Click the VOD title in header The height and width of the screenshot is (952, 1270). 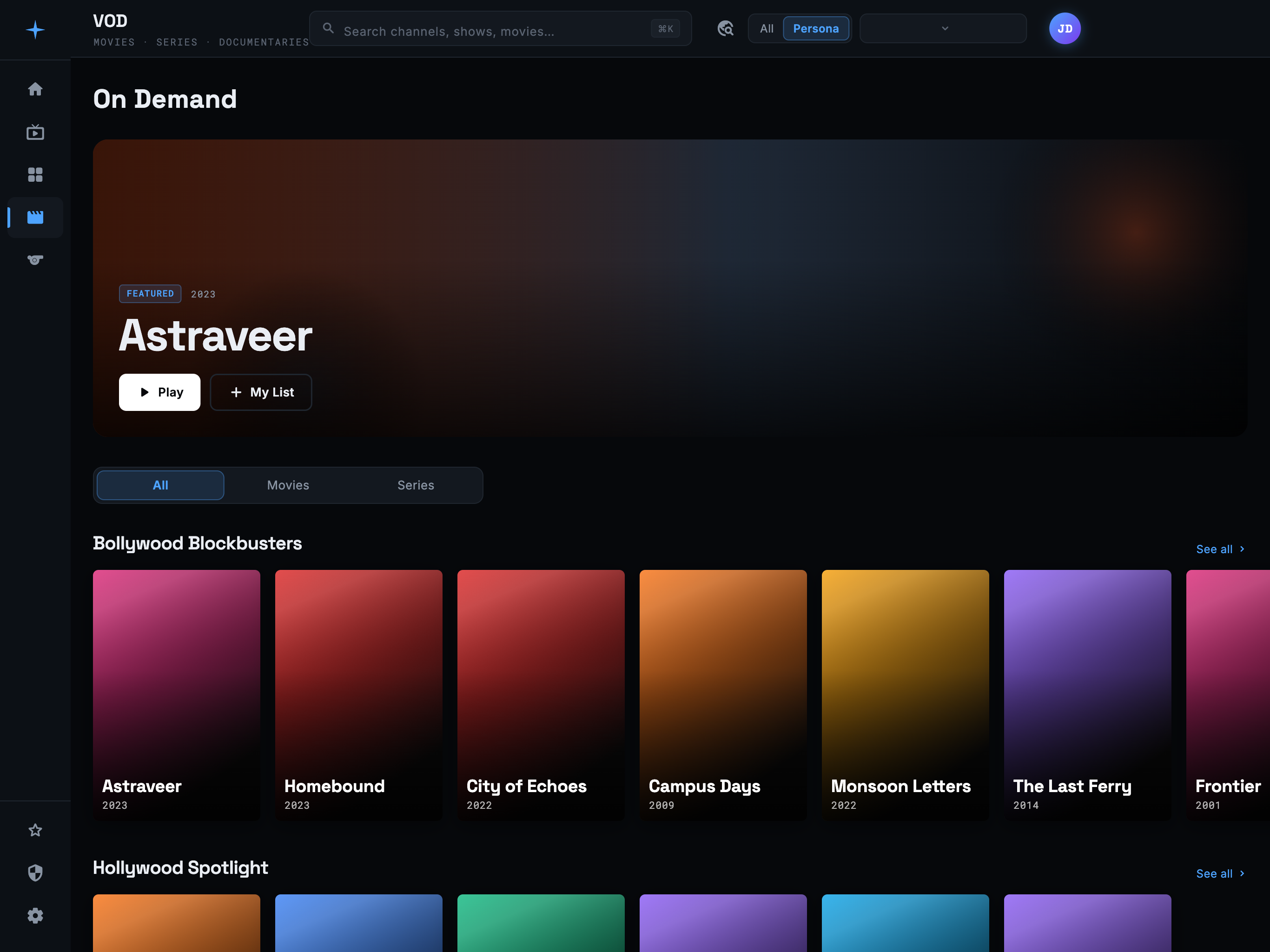pyautogui.click(x=110, y=21)
